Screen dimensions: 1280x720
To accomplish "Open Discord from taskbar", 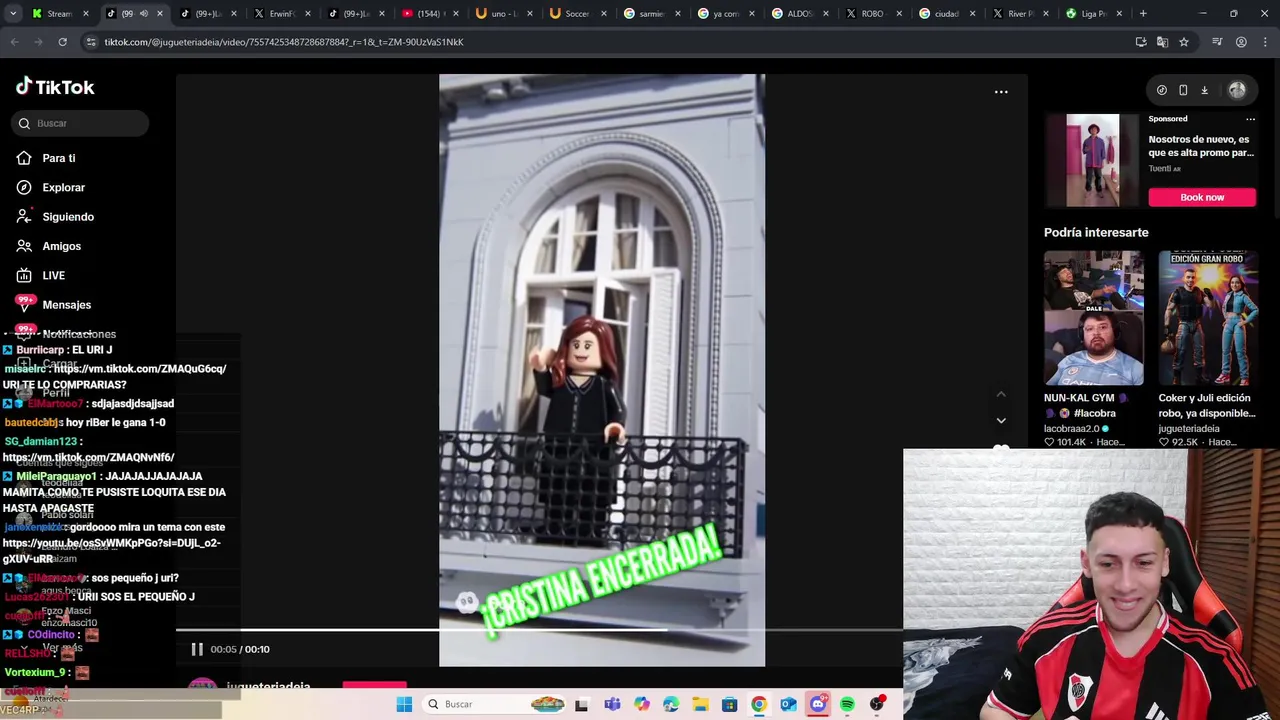I will pyautogui.click(x=818, y=704).
